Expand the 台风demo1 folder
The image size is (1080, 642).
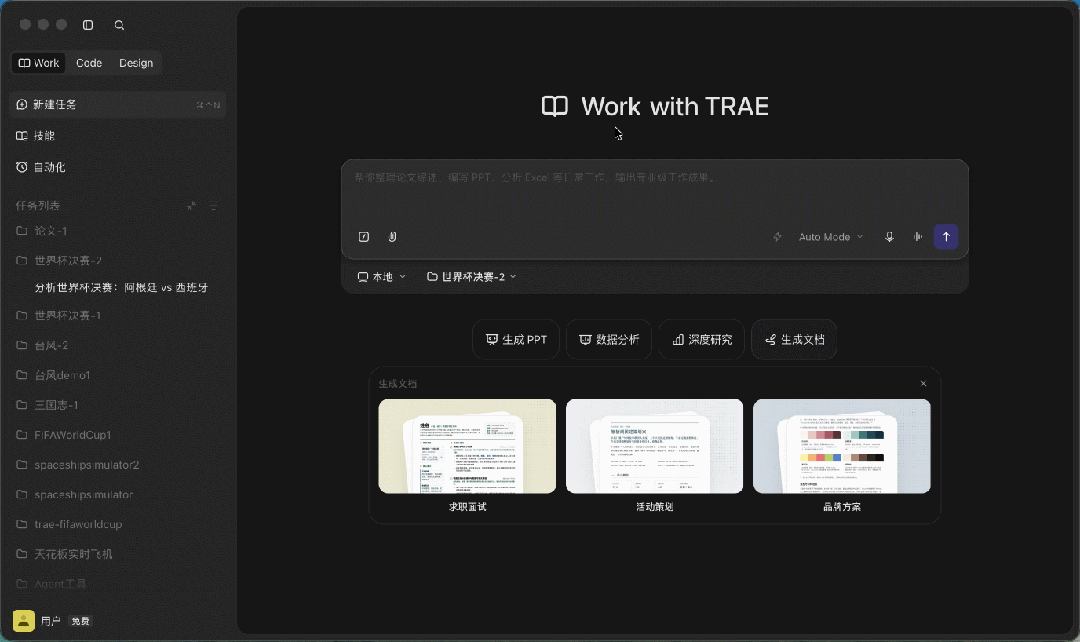[x=118, y=375]
